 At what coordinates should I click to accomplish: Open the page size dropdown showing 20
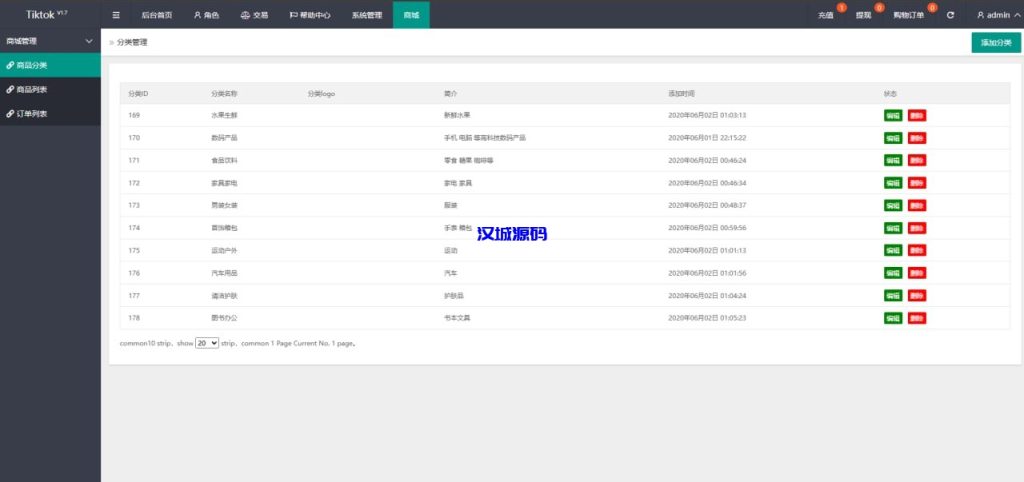[207, 343]
